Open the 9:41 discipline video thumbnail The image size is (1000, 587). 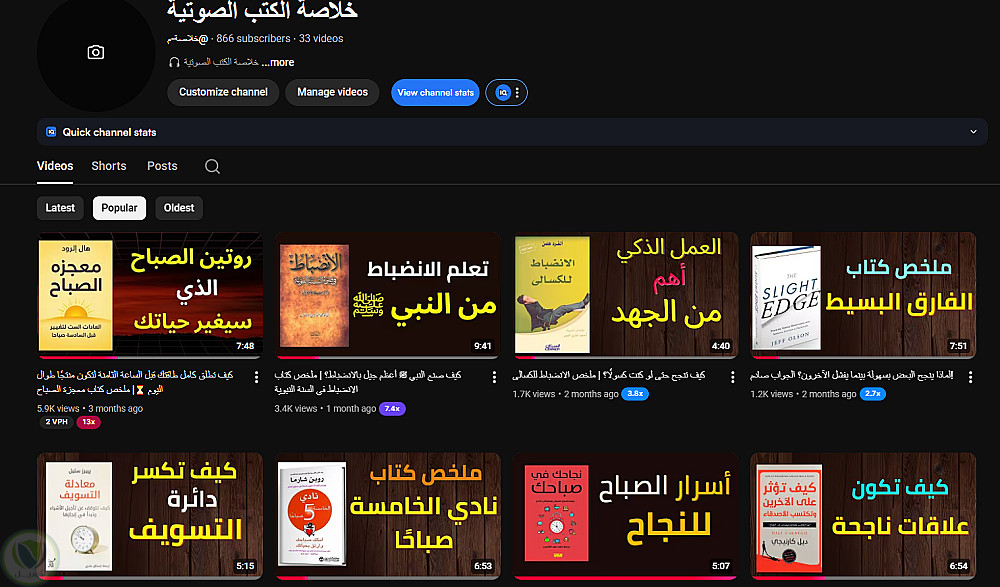point(388,295)
